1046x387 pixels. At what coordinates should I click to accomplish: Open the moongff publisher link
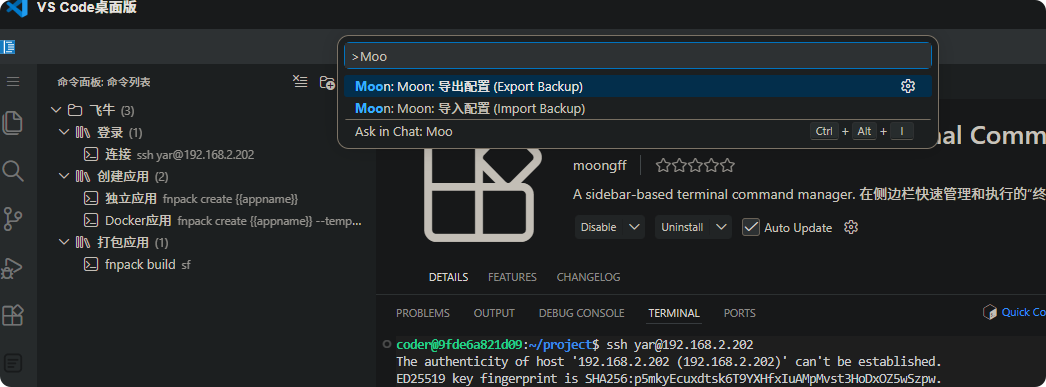coord(600,165)
